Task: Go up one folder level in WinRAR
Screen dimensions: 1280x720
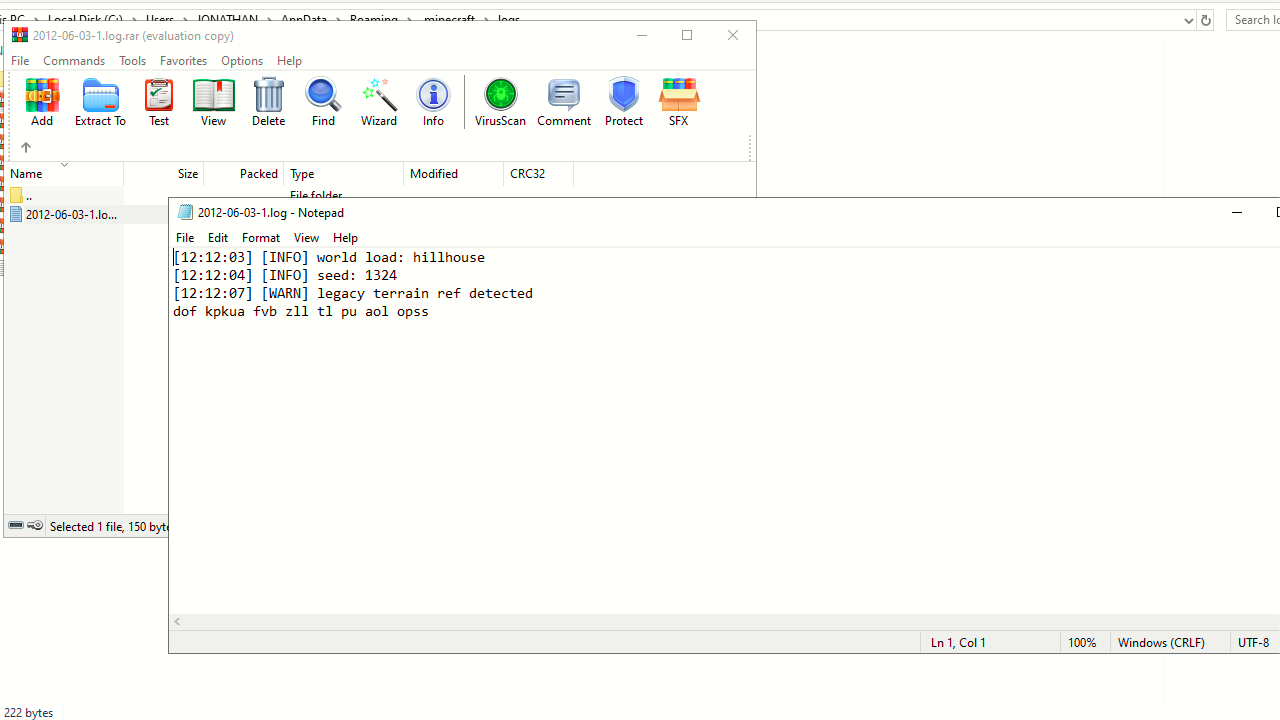Action: pos(26,147)
